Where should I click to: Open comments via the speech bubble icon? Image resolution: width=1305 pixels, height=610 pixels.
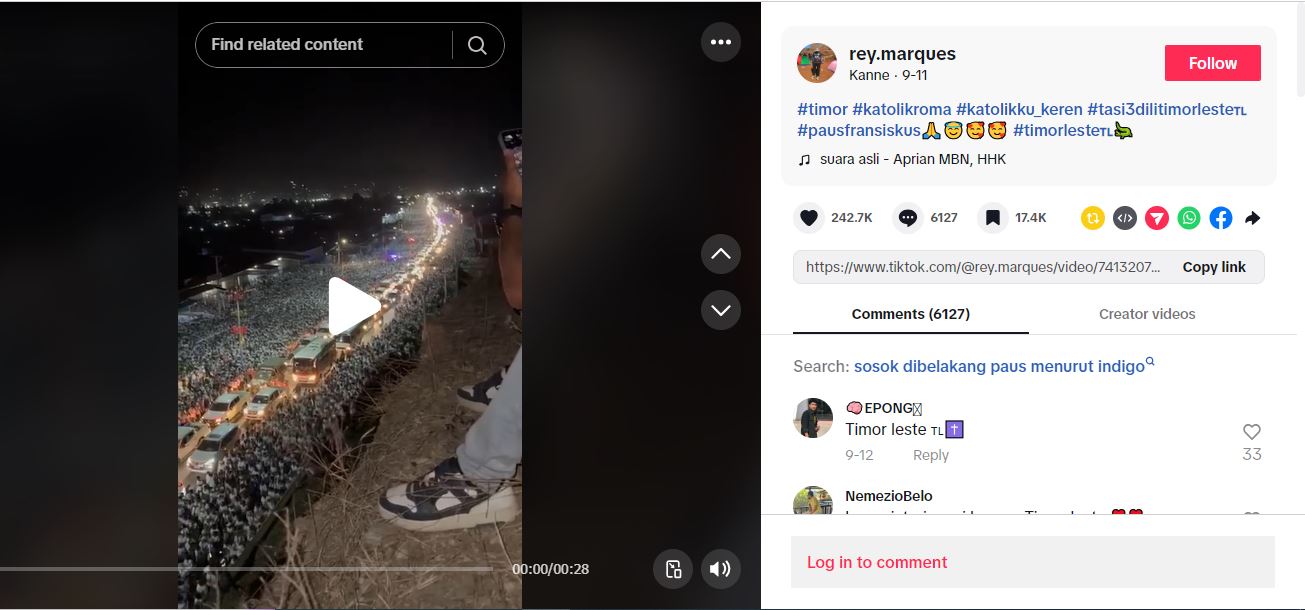tap(907, 218)
